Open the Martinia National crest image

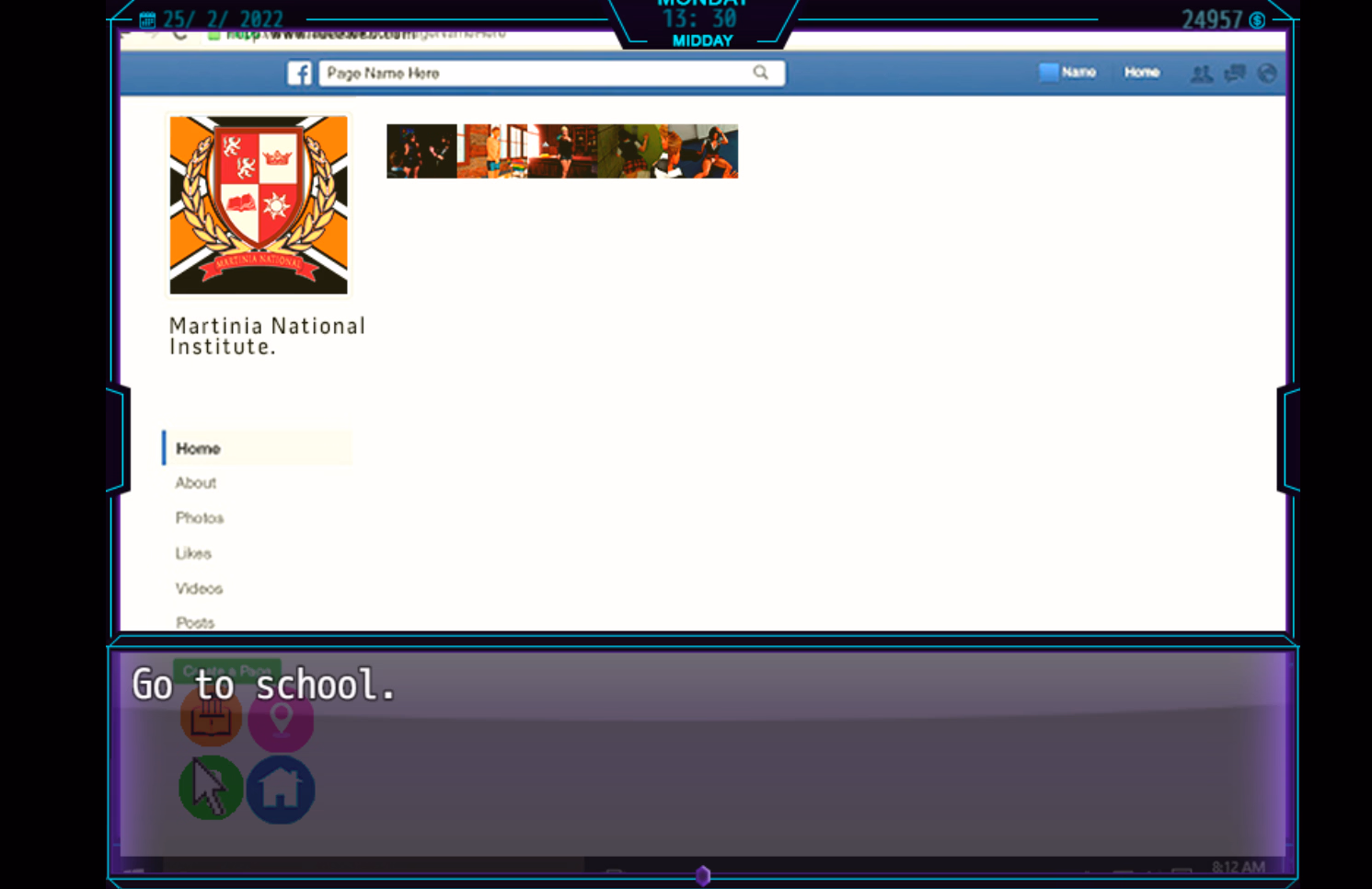[x=259, y=204]
